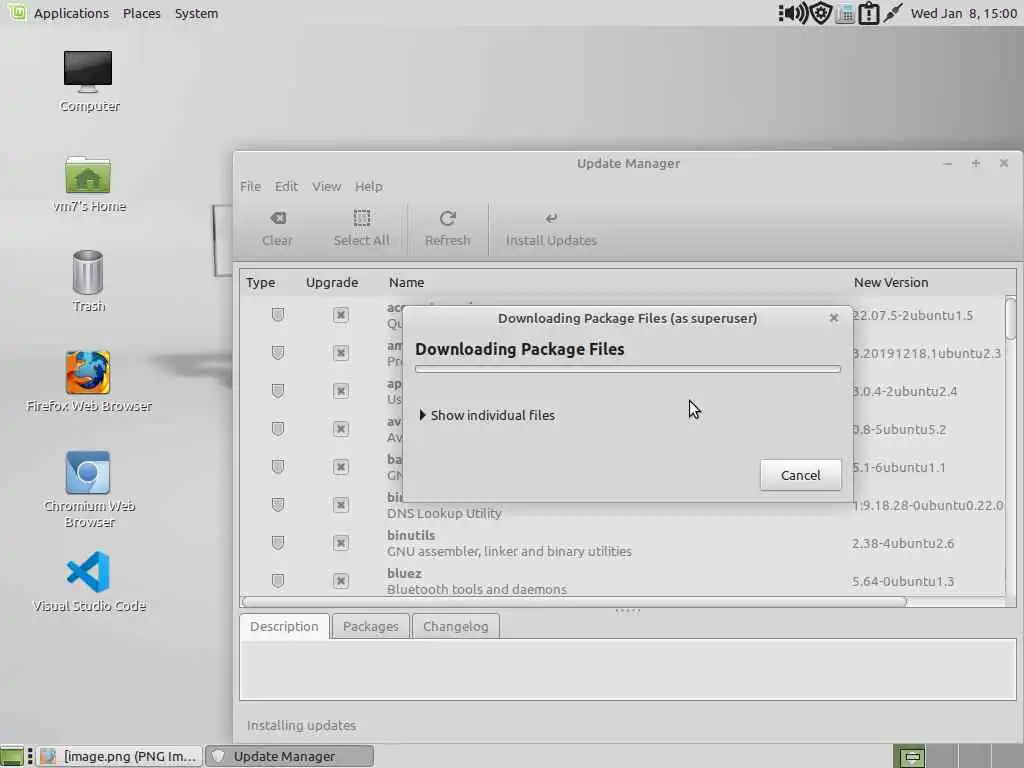
Task: Sort by the Type column header
Action: point(261,283)
